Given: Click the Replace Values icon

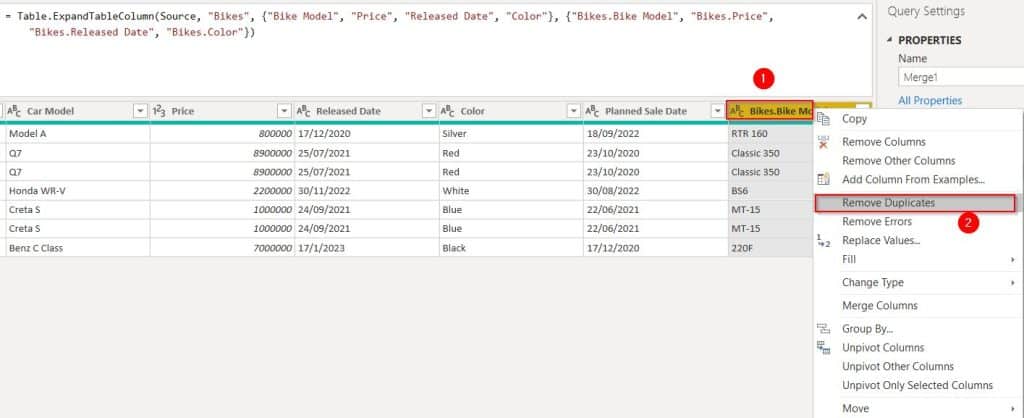Looking at the screenshot, I should click(x=824, y=241).
